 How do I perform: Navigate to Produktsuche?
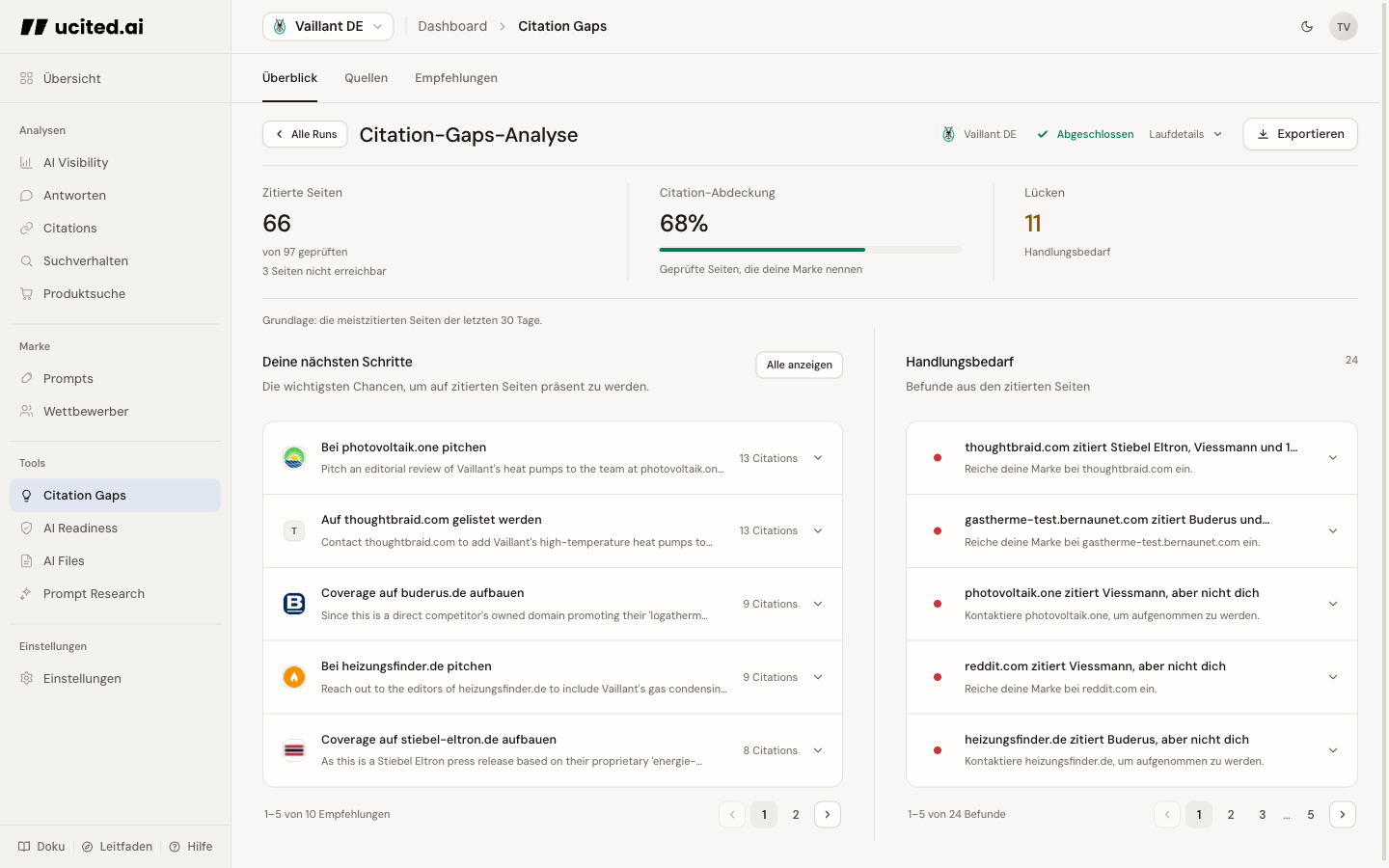116,294
